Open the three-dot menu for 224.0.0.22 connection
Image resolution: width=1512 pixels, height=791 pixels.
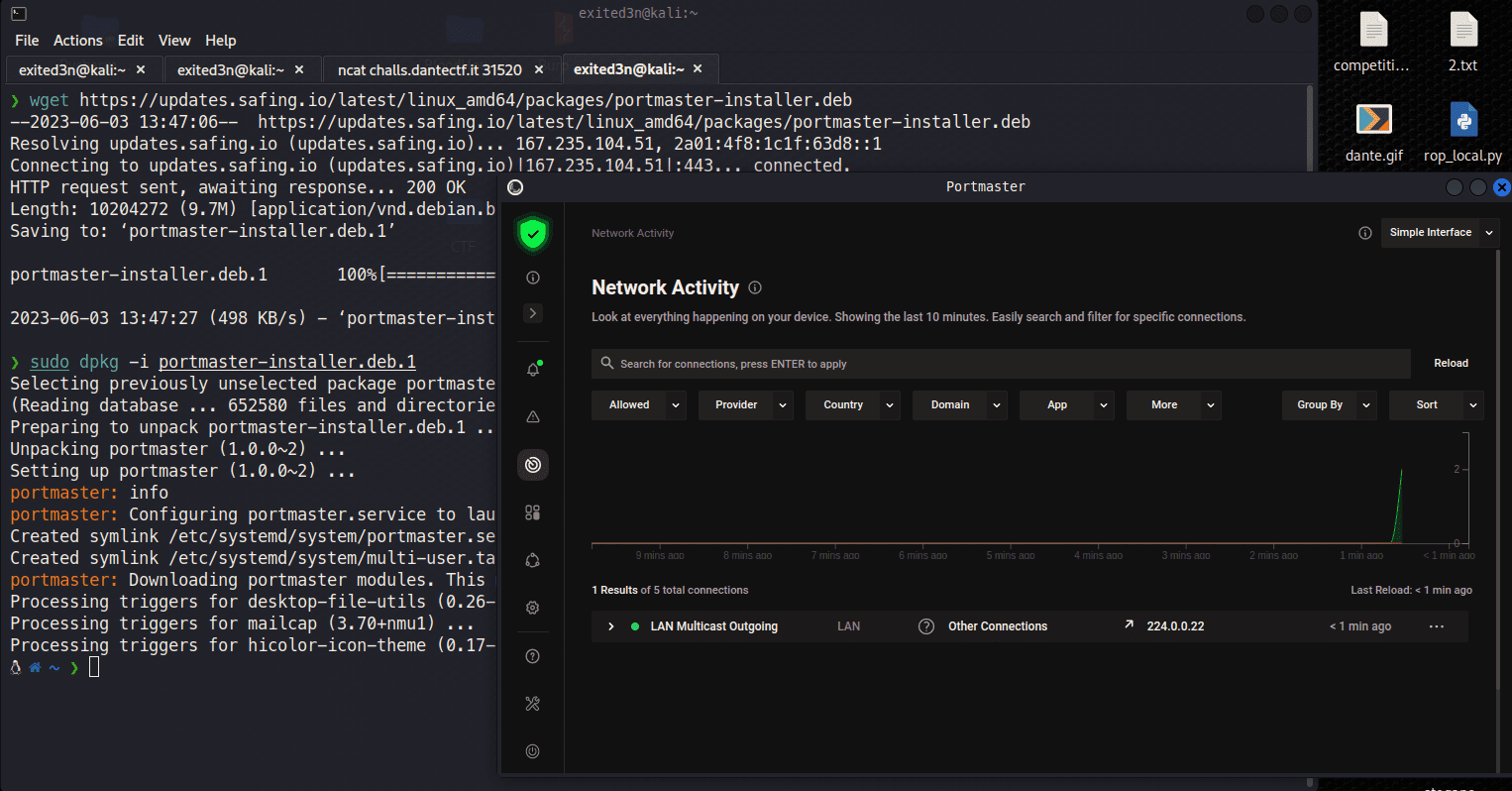[x=1436, y=626]
